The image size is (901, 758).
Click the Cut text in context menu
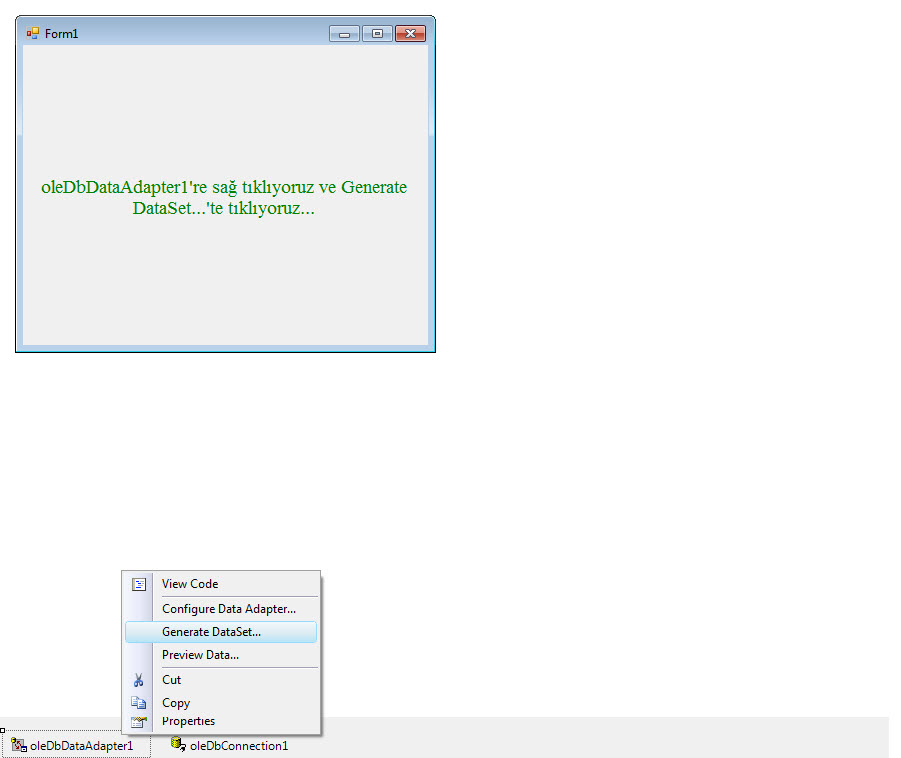tap(172, 680)
